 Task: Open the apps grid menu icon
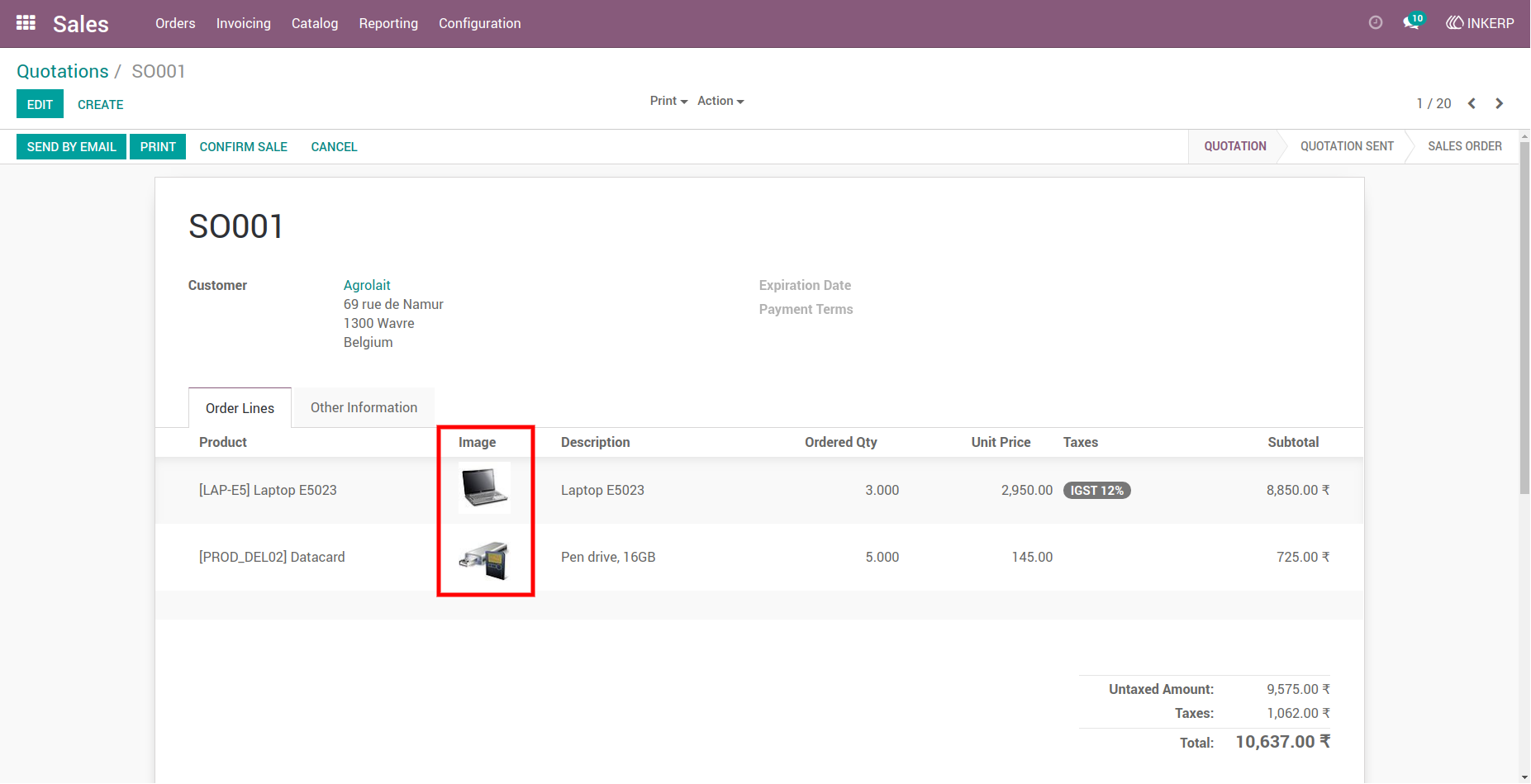pos(26,23)
